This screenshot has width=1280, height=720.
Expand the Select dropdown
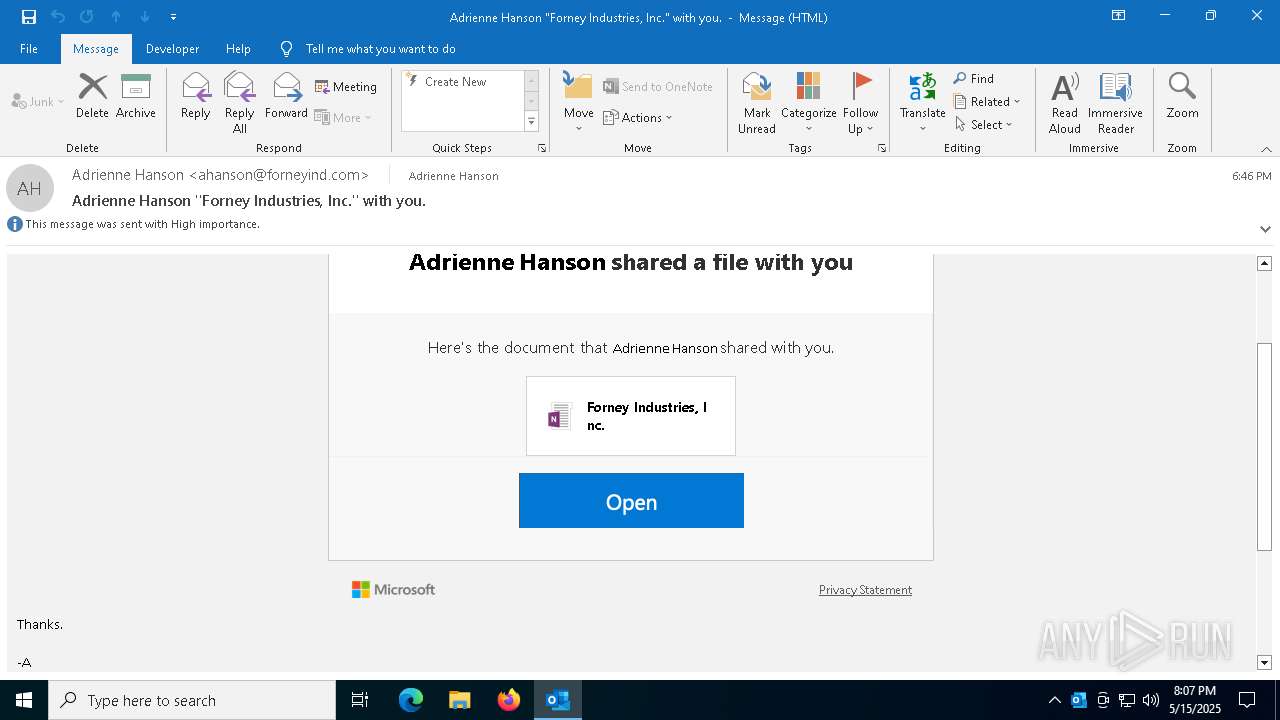tap(984, 125)
